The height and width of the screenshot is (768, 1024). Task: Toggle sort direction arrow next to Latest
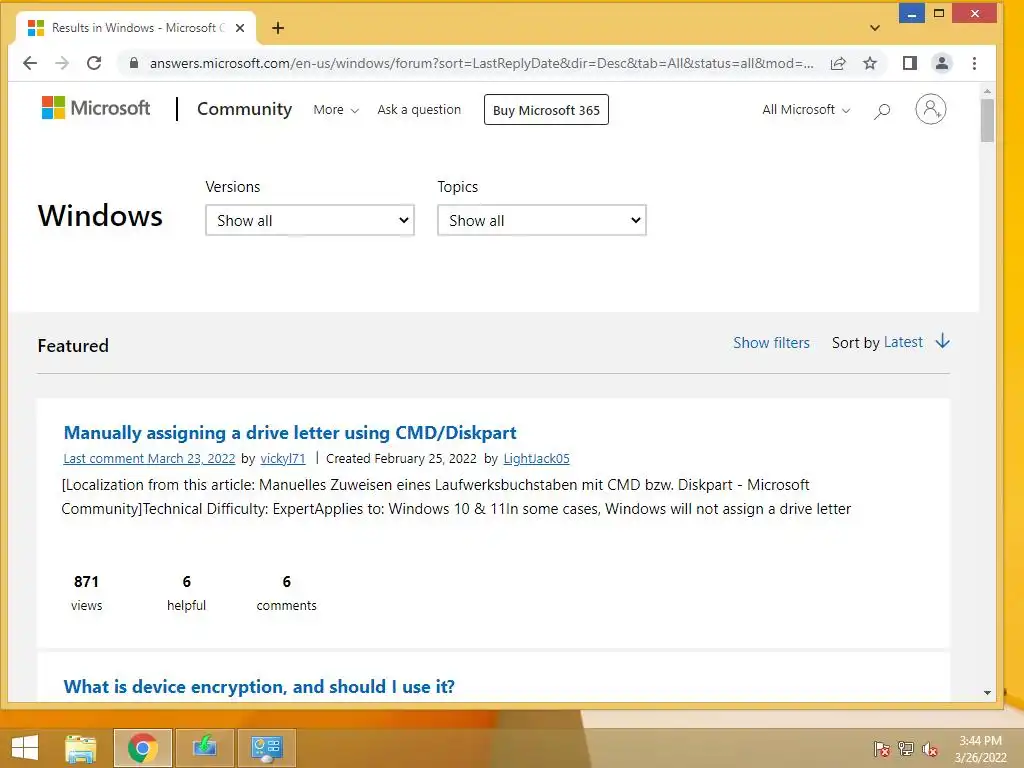click(942, 342)
